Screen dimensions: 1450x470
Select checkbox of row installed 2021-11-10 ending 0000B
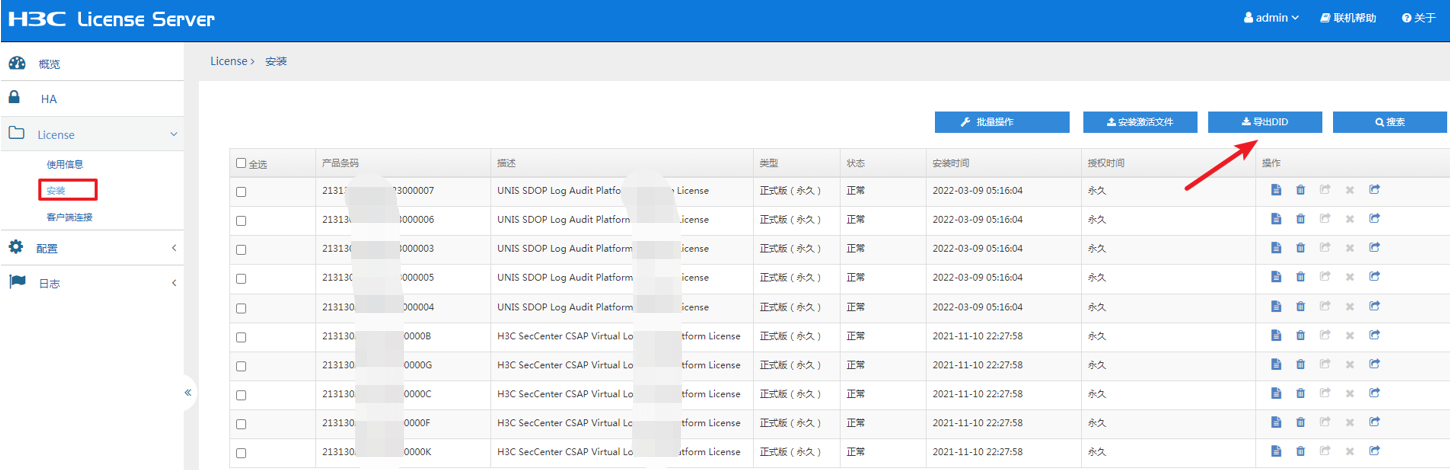[x=241, y=337]
